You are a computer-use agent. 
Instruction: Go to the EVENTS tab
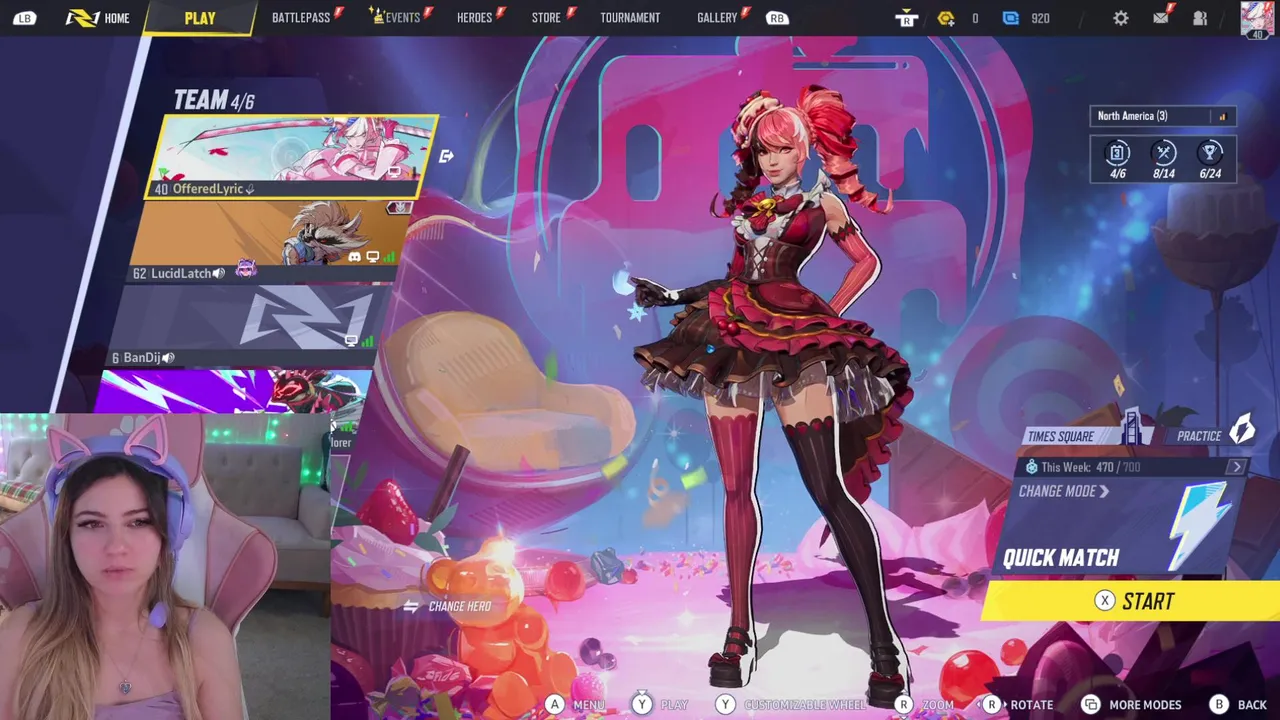click(x=396, y=18)
